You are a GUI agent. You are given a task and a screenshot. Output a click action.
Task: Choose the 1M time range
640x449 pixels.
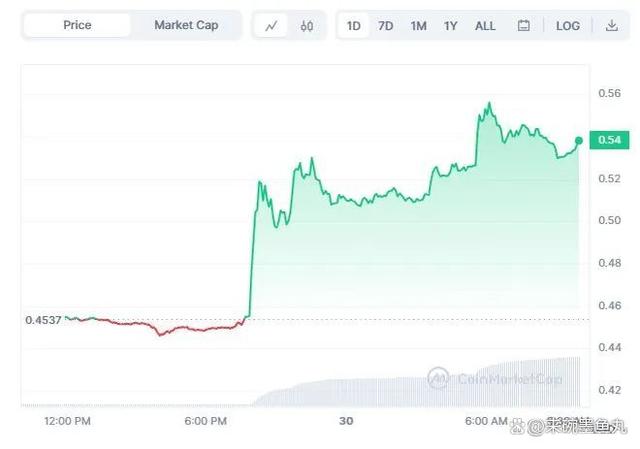pos(418,26)
